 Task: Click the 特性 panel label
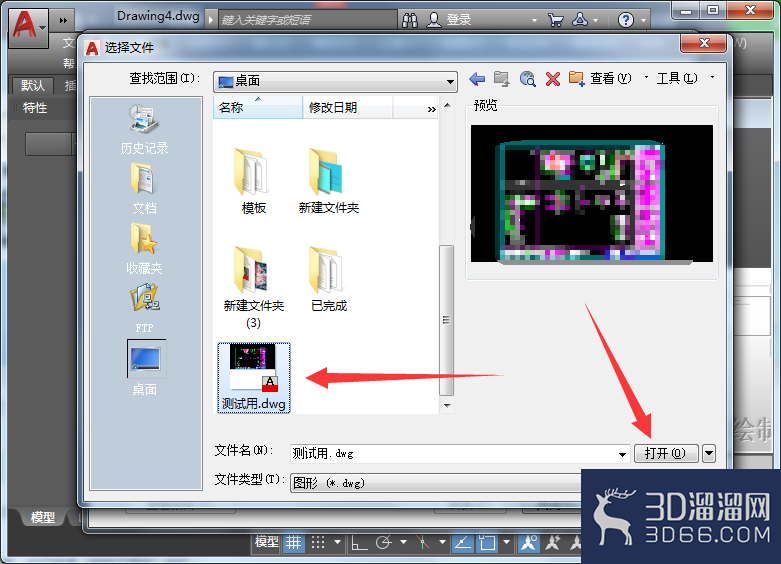point(35,108)
